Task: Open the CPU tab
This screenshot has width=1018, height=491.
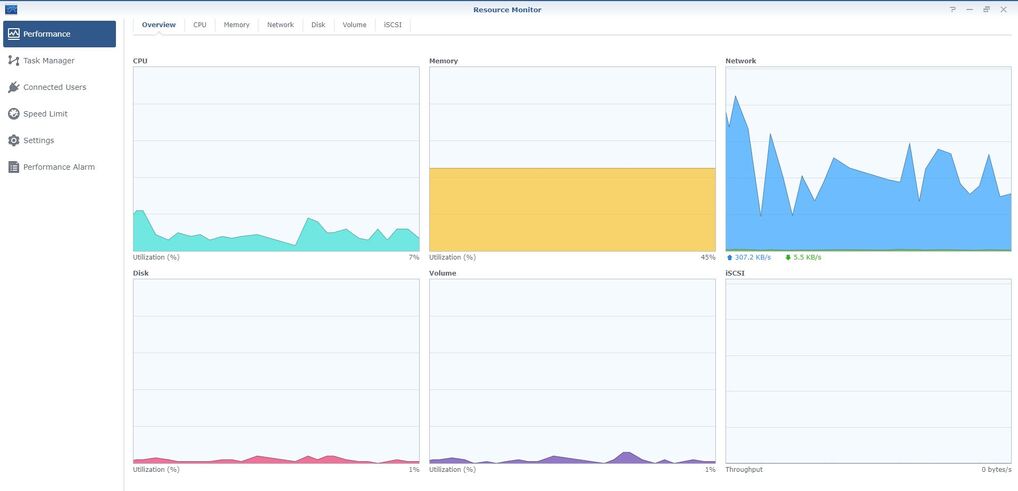Action: pos(200,25)
